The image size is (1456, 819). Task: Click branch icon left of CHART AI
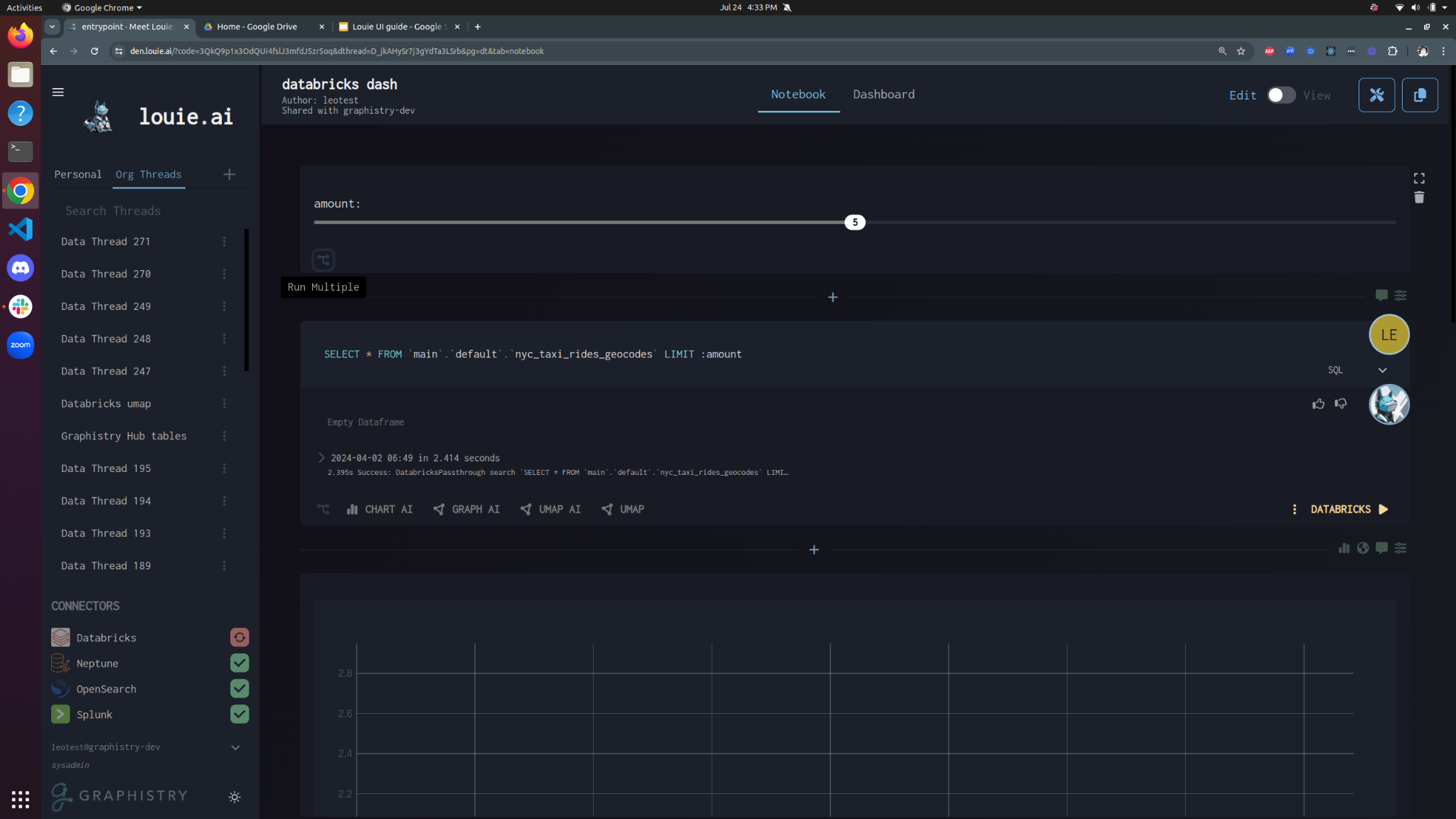coord(323,509)
